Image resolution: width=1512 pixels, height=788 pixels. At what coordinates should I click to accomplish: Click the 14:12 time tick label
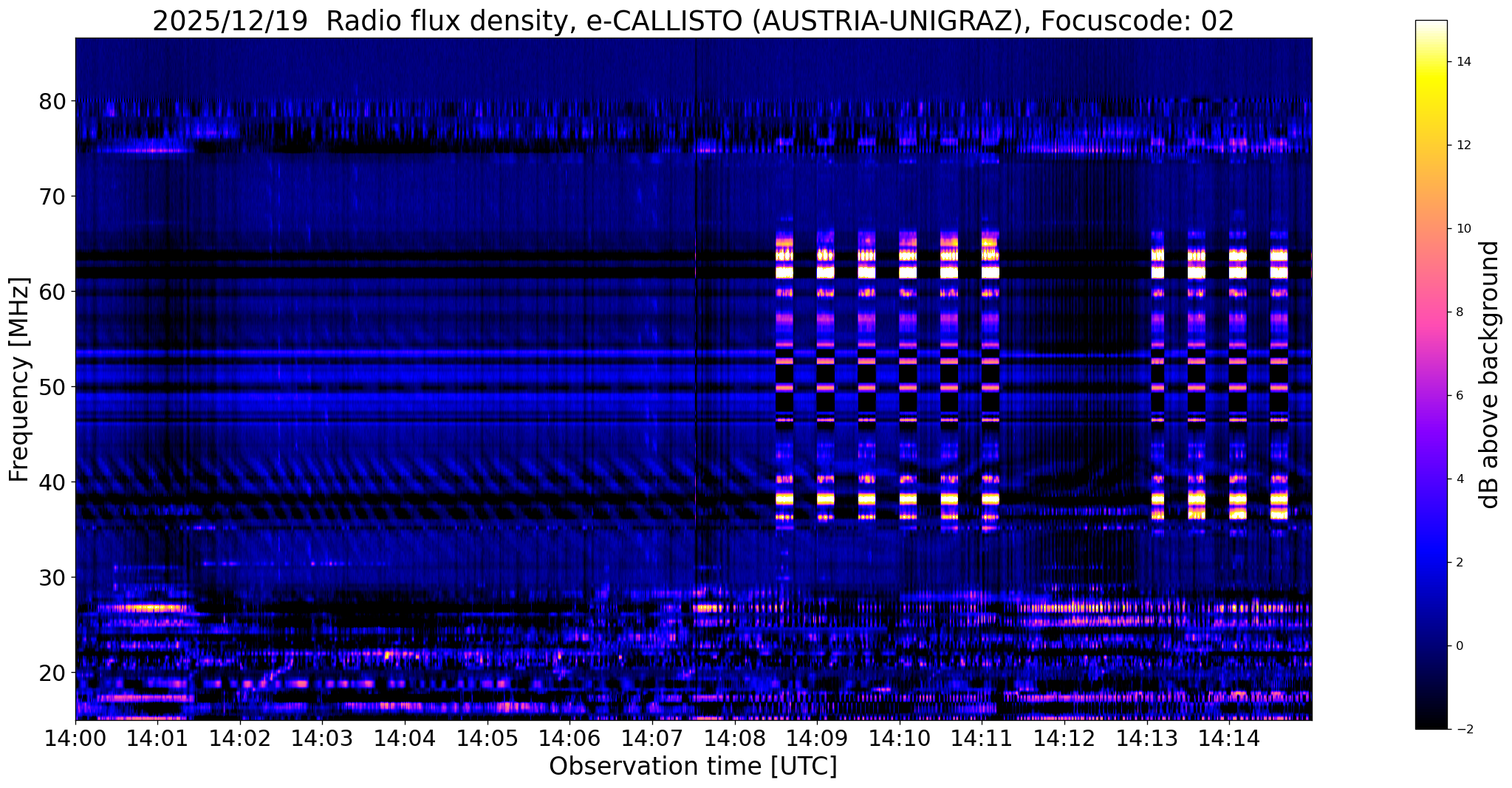(x=1064, y=737)
